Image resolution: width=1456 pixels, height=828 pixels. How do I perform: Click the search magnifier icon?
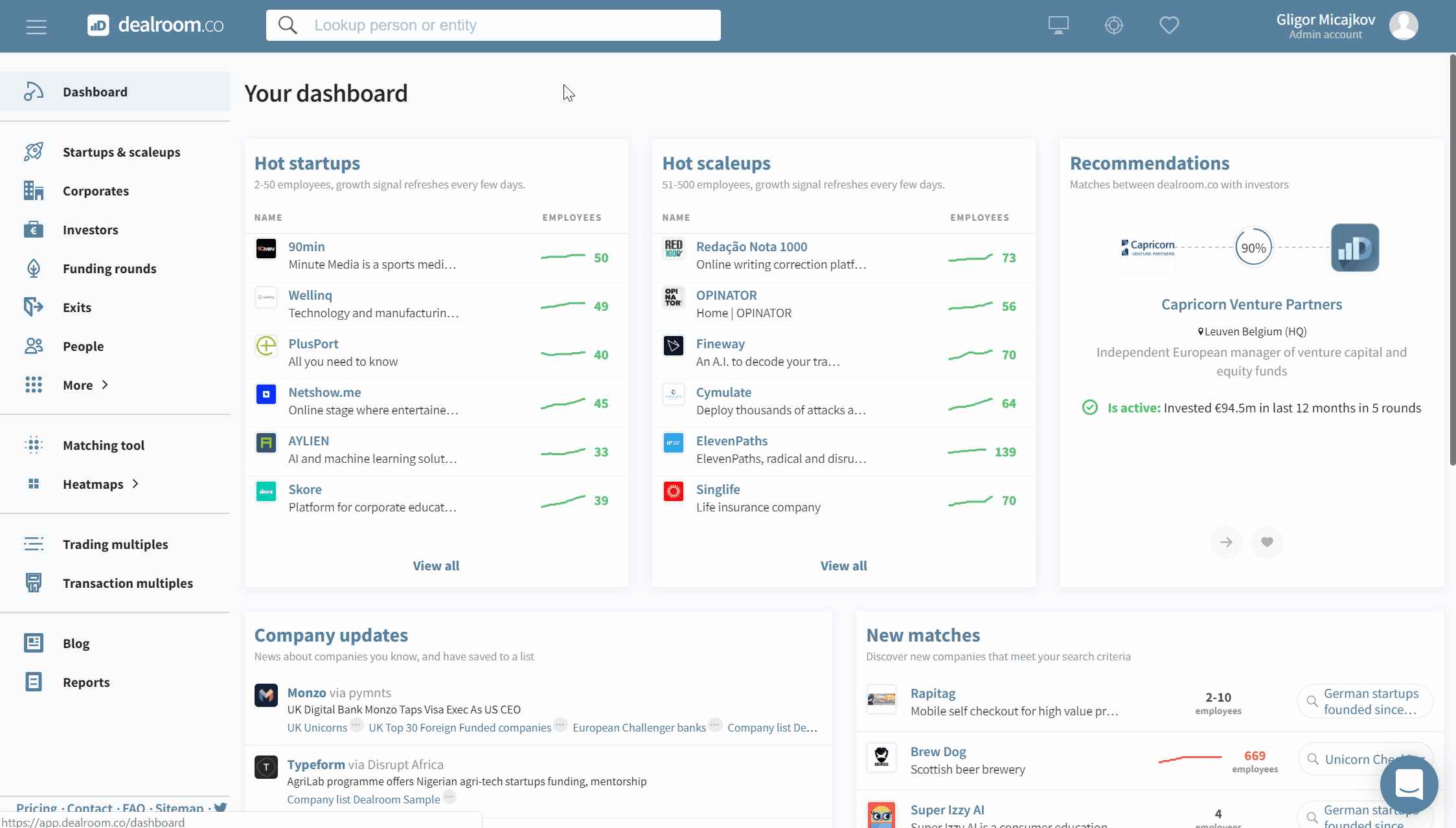[288, 25]
